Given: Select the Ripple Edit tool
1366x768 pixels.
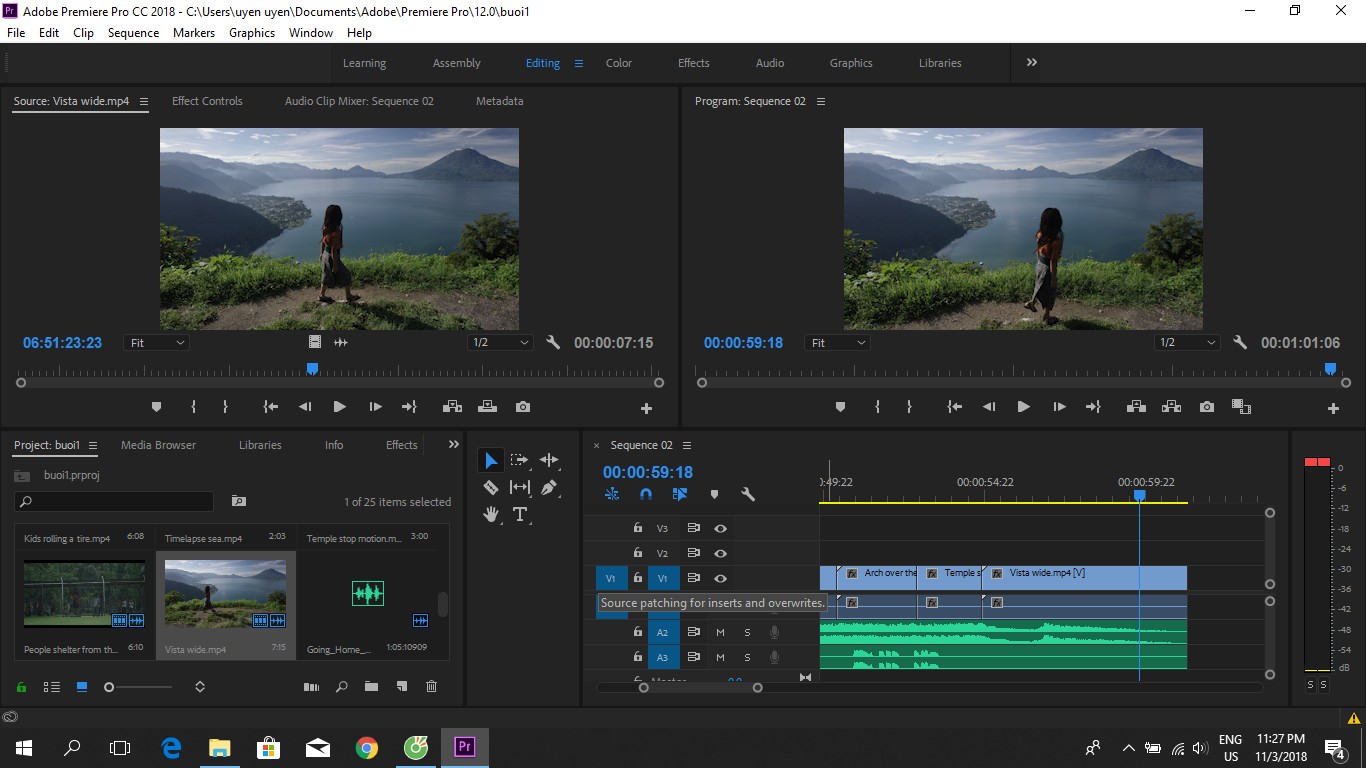Looking at the screenshot, I should (549, 460).
